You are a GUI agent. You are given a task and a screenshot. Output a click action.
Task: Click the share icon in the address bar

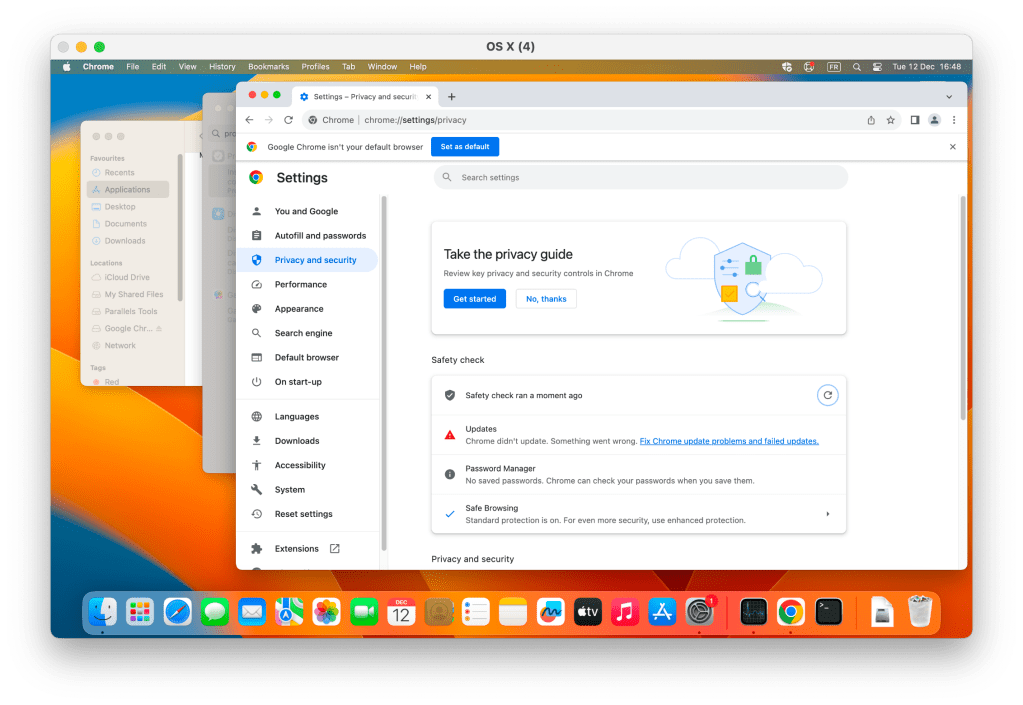871,120
